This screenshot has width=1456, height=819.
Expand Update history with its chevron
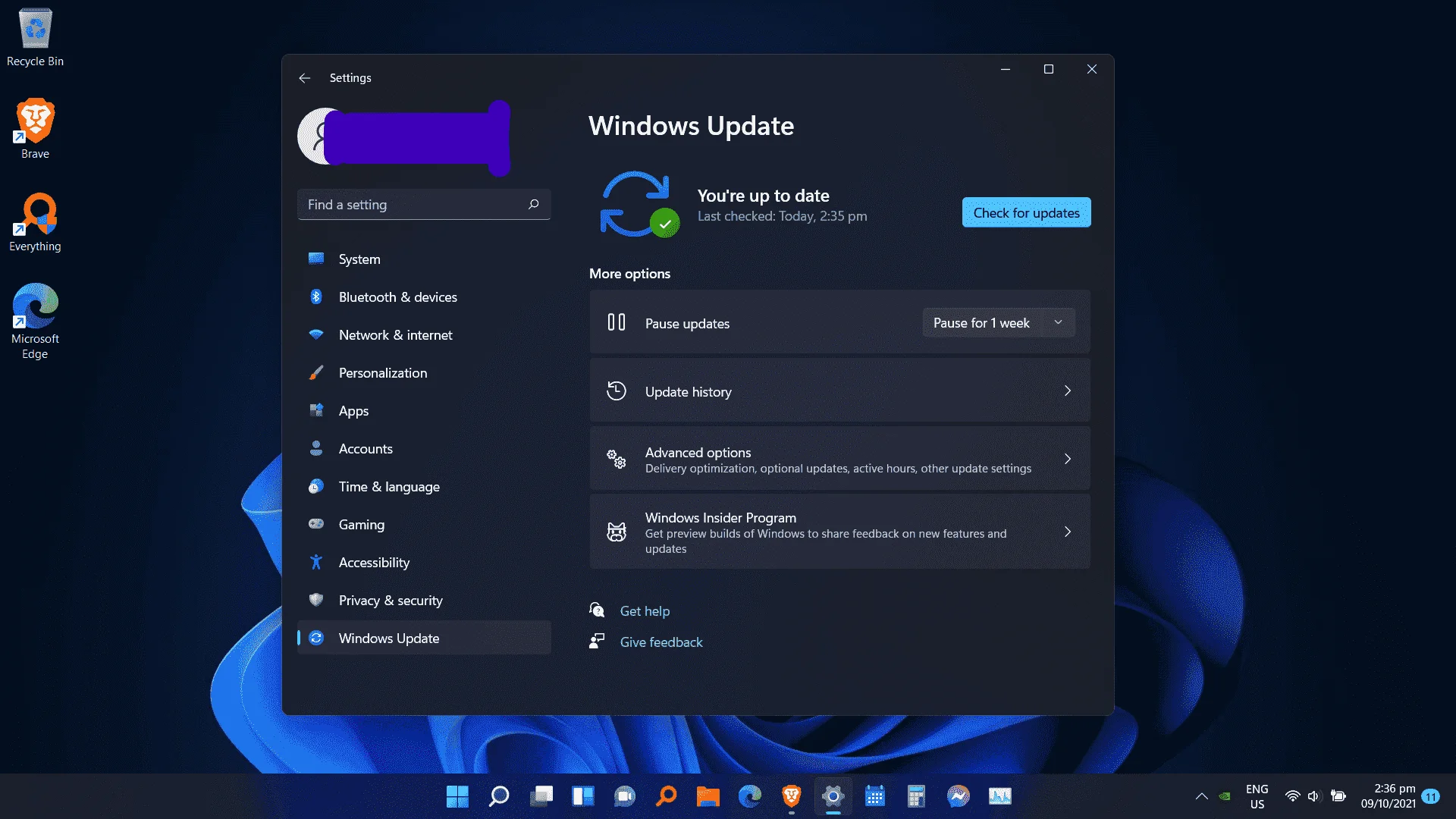coord(1068,391)
